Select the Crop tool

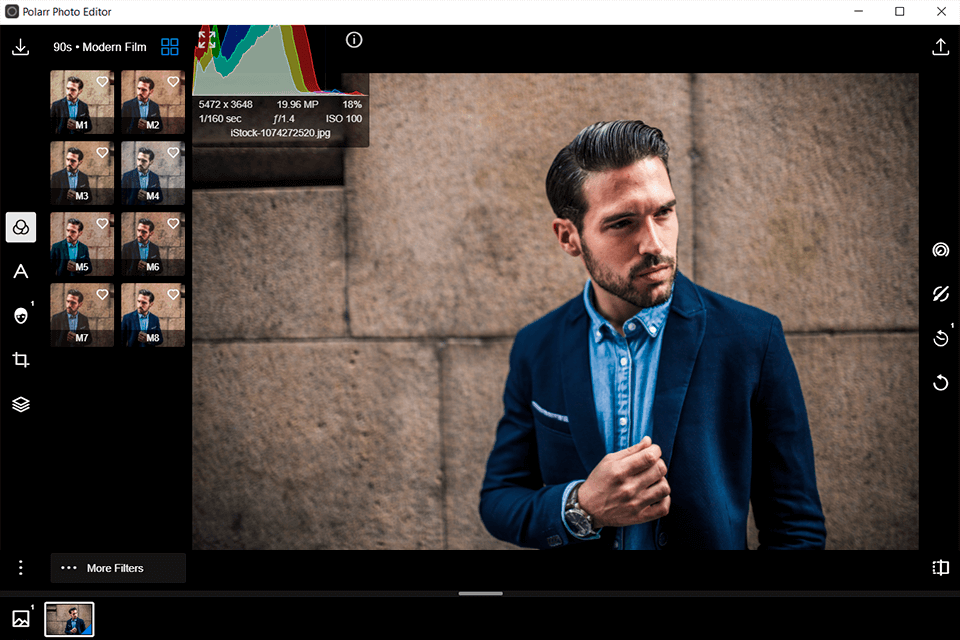tap(20, 359)
